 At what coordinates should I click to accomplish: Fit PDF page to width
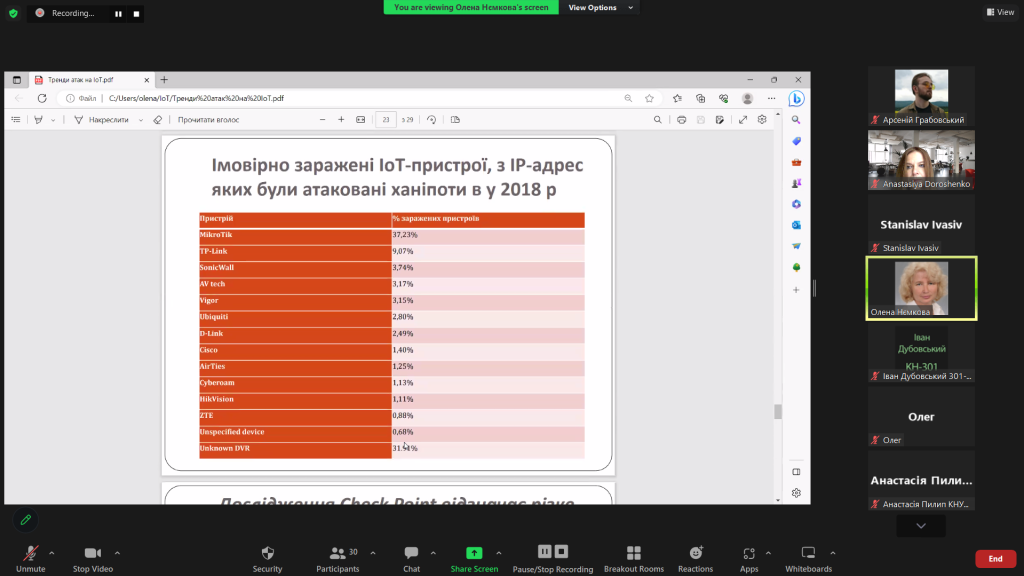pos(360,120)
